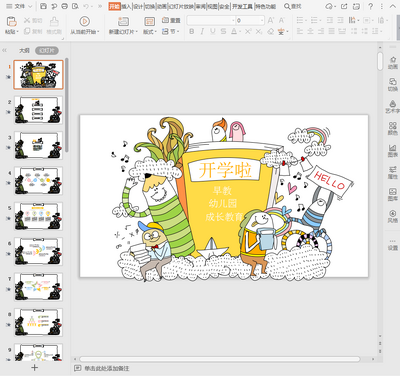Click the Print icon in quick access toolbar

65,6
